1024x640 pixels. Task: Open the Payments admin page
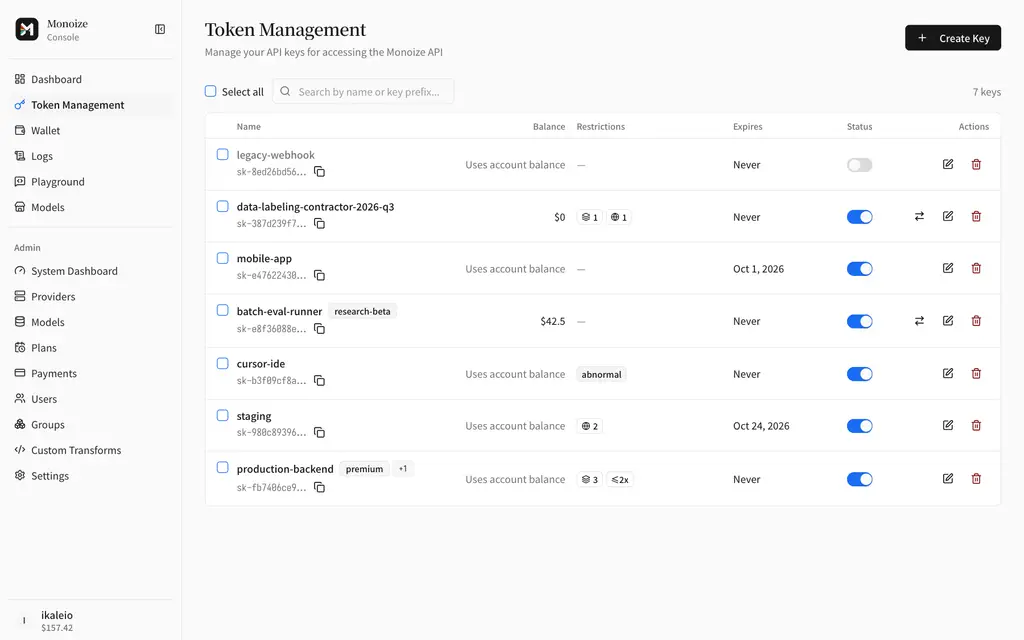pyautogui.click(x=90, y=374)
